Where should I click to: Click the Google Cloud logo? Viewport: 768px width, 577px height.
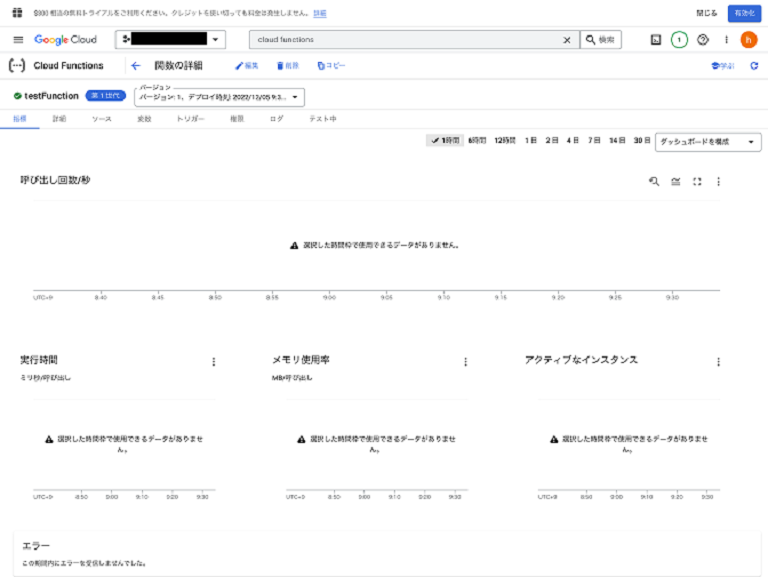(65, 40)
